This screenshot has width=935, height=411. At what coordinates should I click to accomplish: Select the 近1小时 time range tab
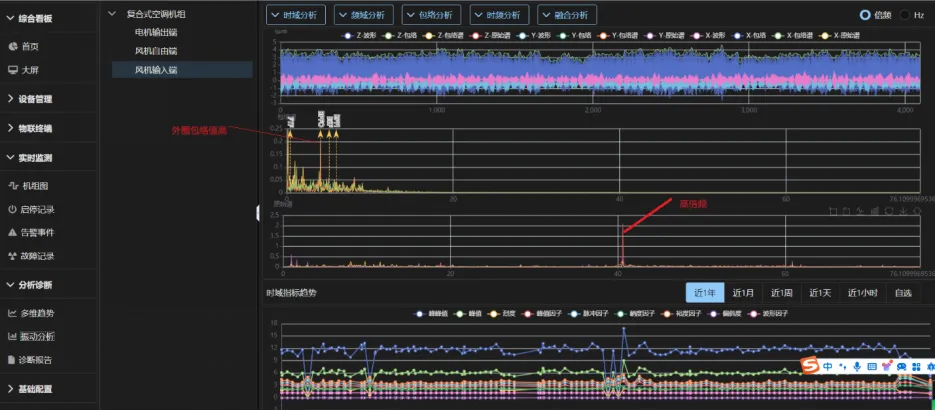(863, 293)
